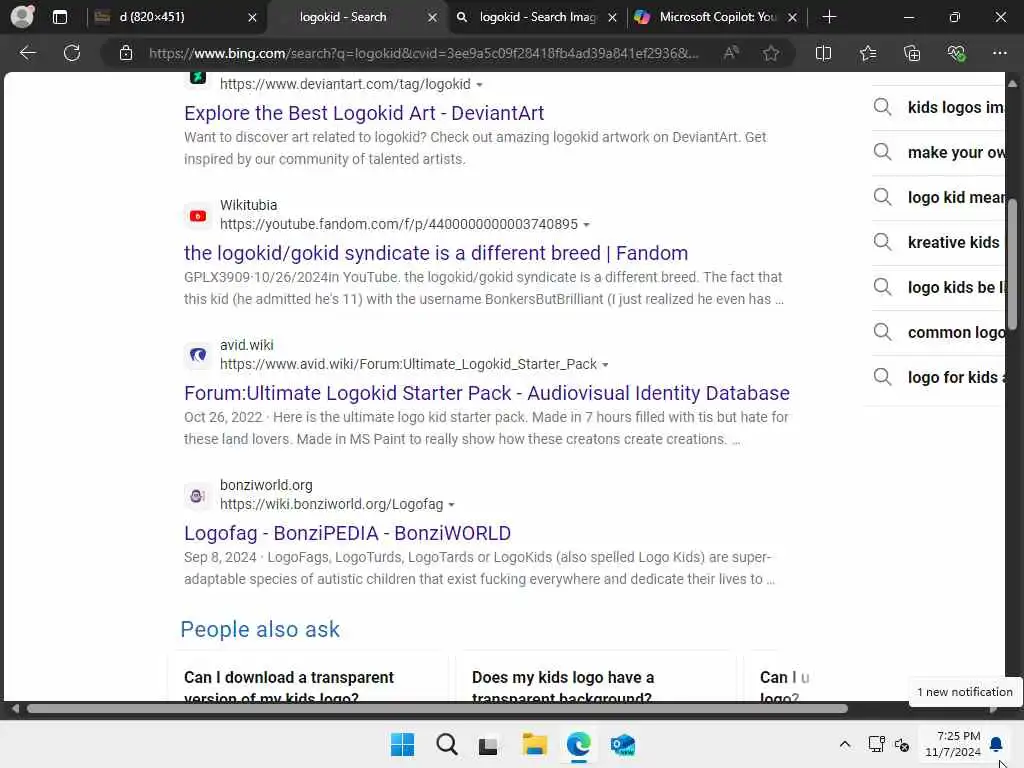Open Windows taskbar Search
Viewport: 1024px width, 768px height.
[447, 744]
